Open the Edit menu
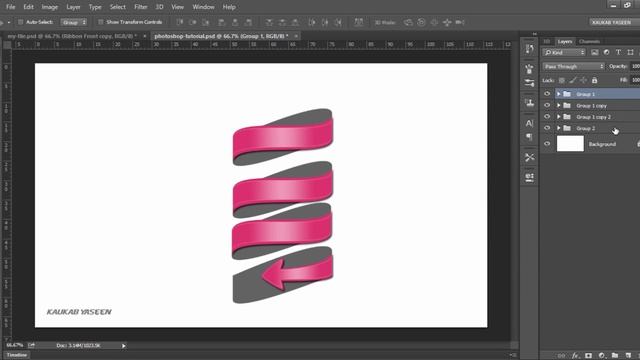640x360 pixels. pos(29,7)
